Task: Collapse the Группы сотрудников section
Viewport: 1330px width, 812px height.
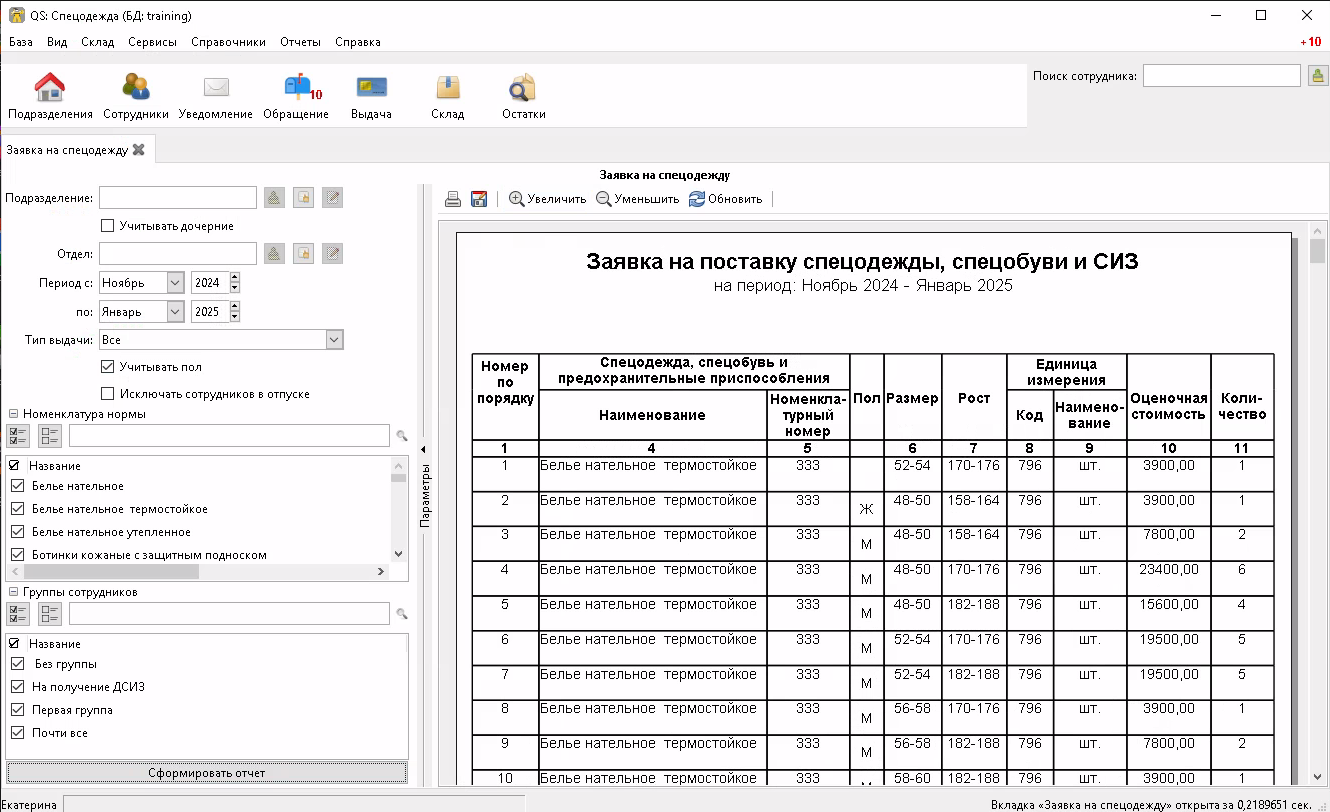Action: point(13,592)
